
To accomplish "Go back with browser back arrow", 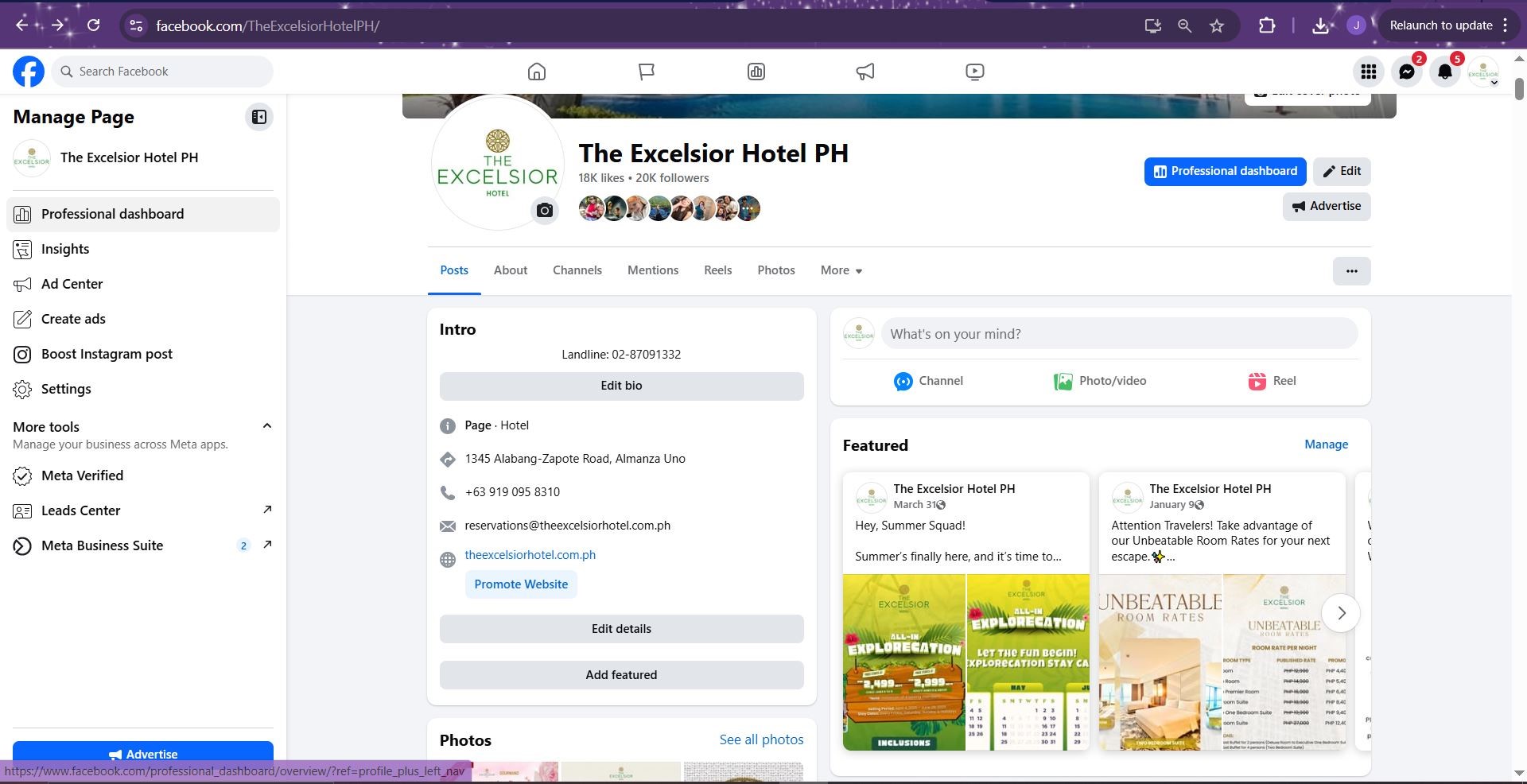I will pos(22,25).
